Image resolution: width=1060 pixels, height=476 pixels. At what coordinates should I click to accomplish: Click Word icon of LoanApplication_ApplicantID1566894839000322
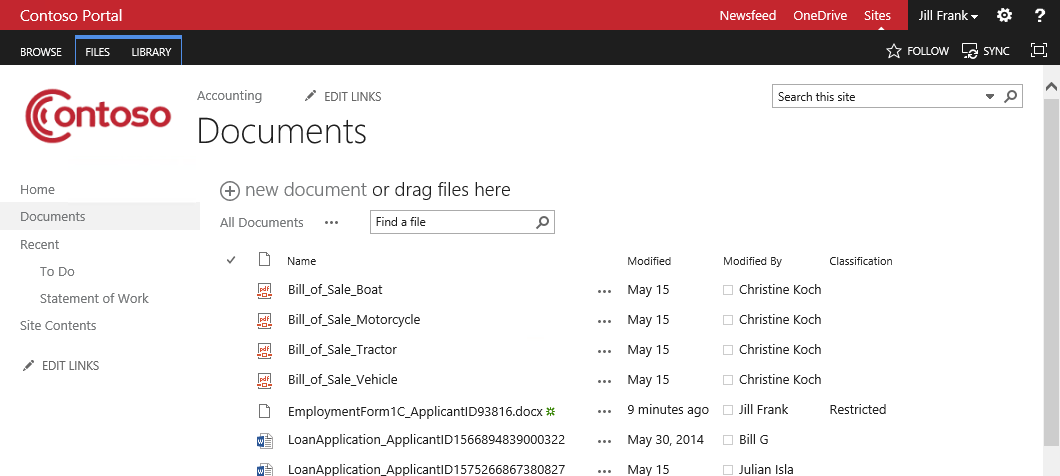tap(264, 441)
